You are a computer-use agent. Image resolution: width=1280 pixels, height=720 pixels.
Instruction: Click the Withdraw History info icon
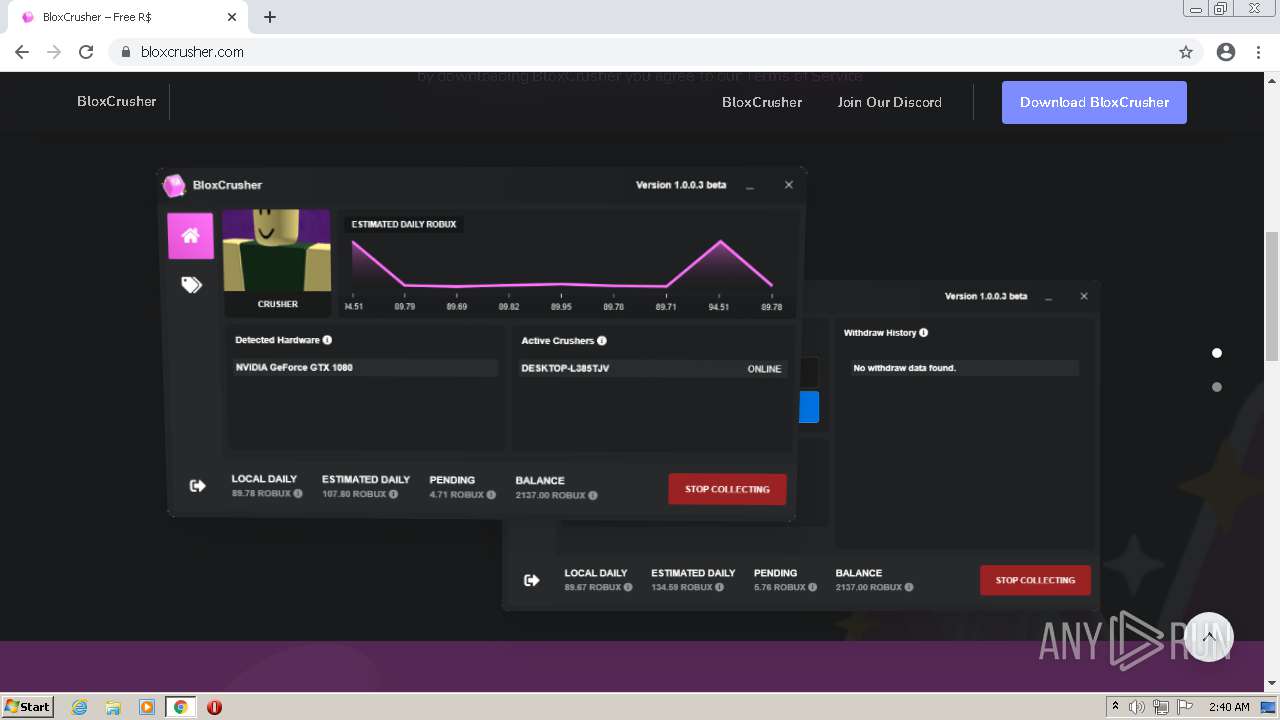923,333
